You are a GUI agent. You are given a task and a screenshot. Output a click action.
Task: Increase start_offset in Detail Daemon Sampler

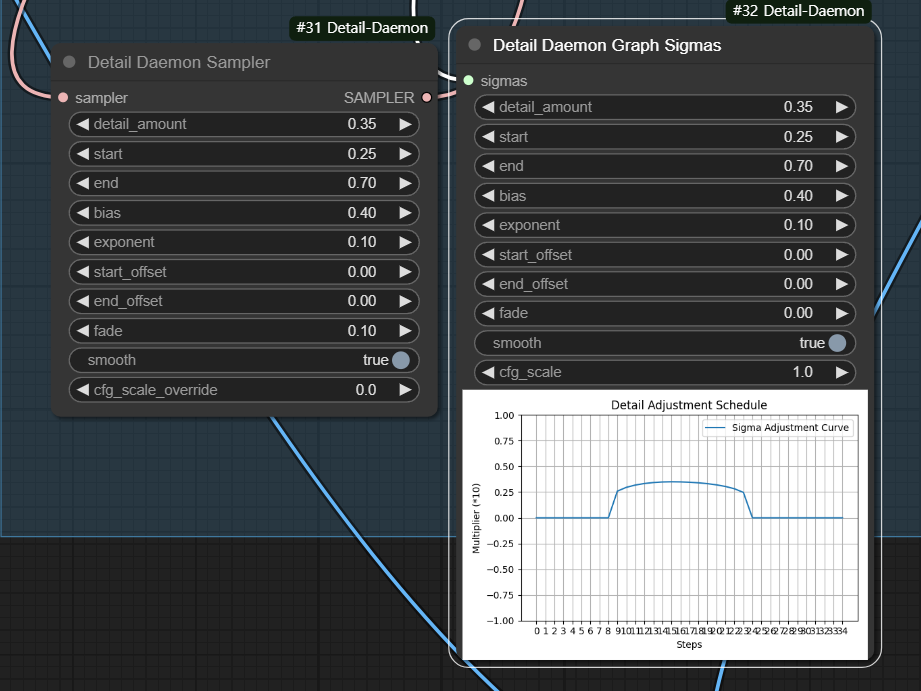click(x=405, y=271)
